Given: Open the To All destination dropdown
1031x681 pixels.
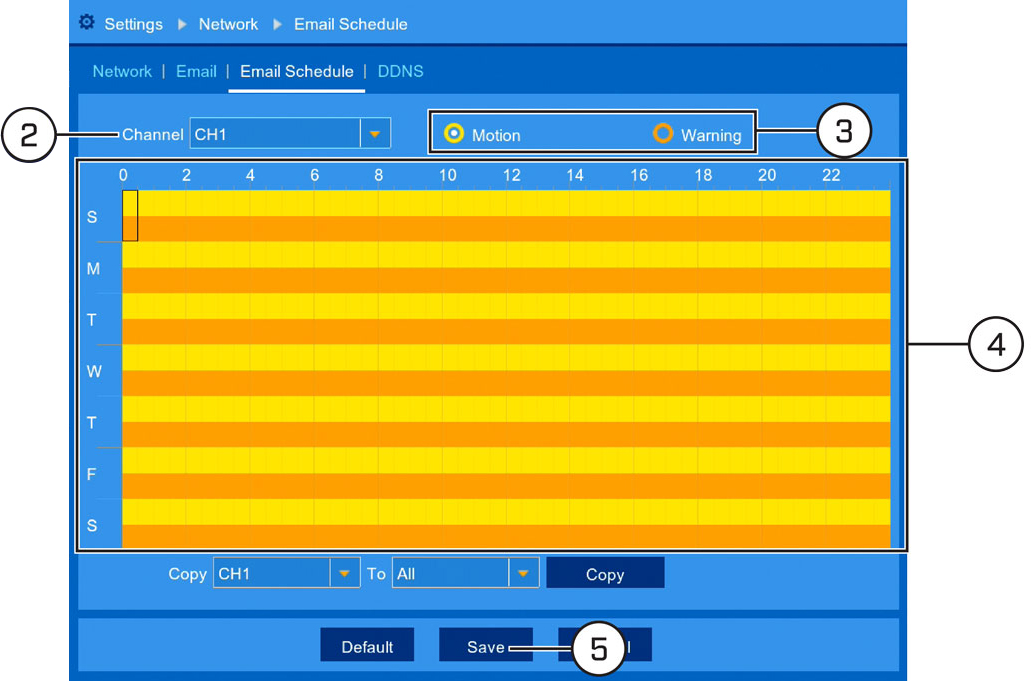Looking at the screenshot, I should (466, 573).
